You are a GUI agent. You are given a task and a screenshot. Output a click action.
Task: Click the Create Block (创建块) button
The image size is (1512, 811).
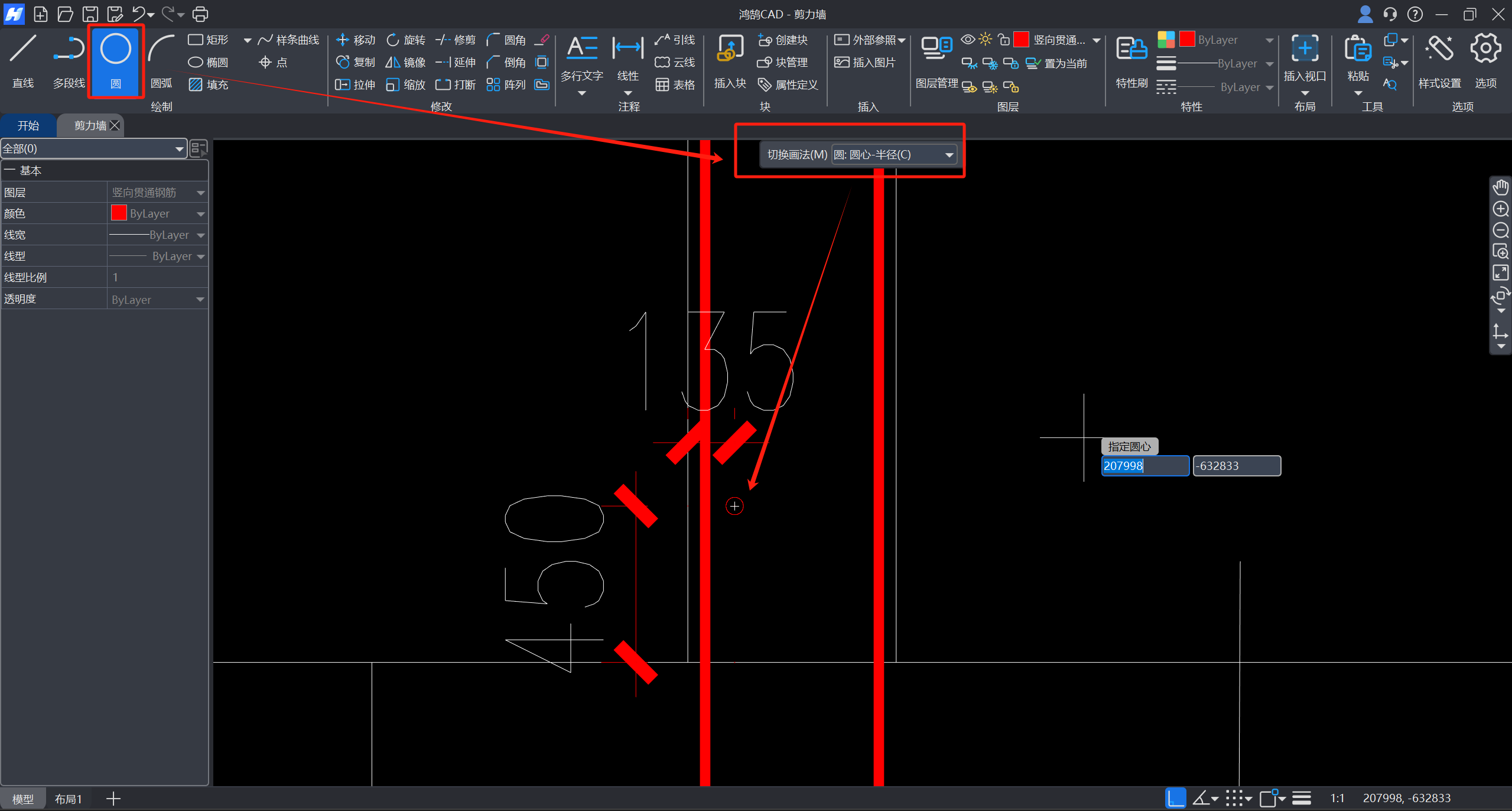[782, 40]
